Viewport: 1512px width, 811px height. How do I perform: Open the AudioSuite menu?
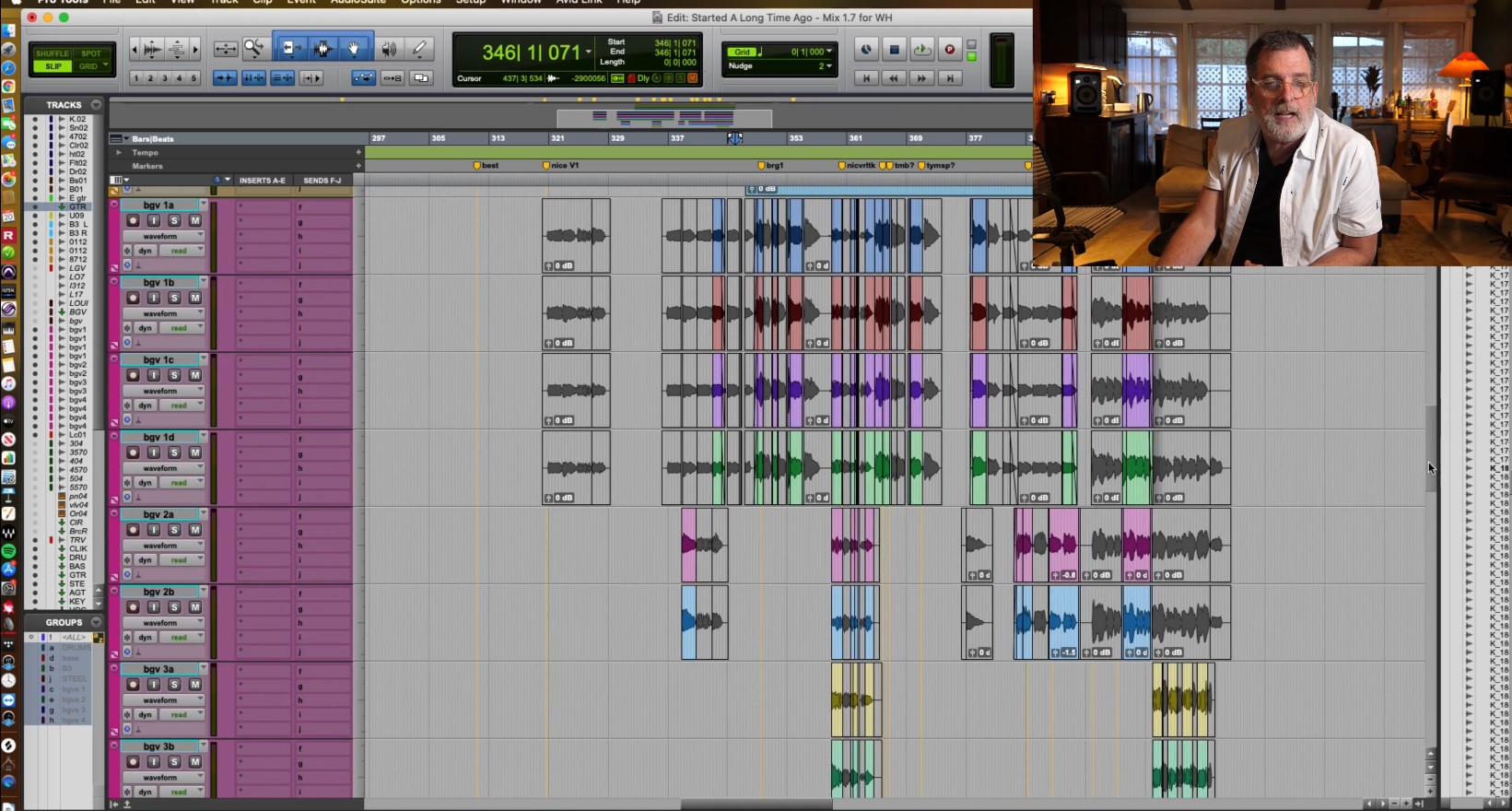[357, 3]
